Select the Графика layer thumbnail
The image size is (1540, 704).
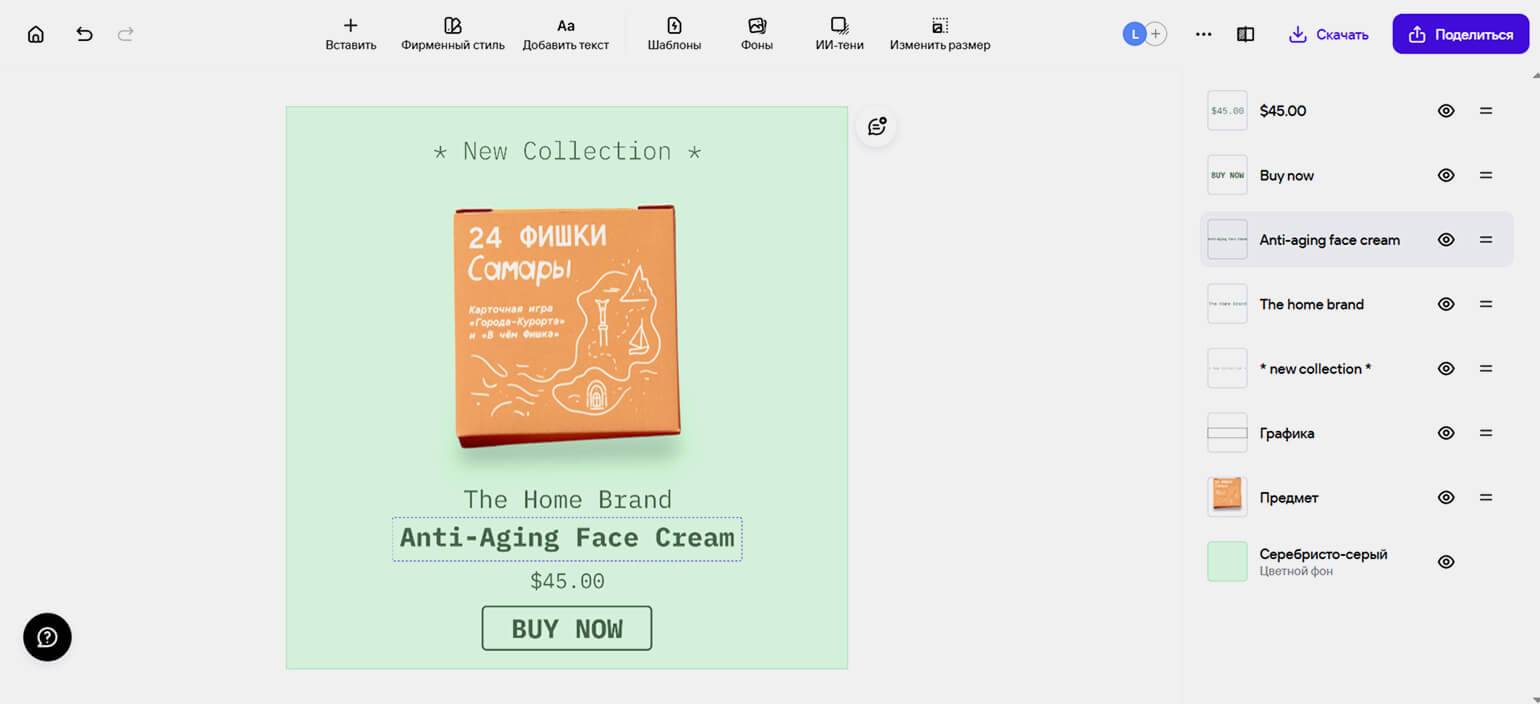click(1227, 433)
